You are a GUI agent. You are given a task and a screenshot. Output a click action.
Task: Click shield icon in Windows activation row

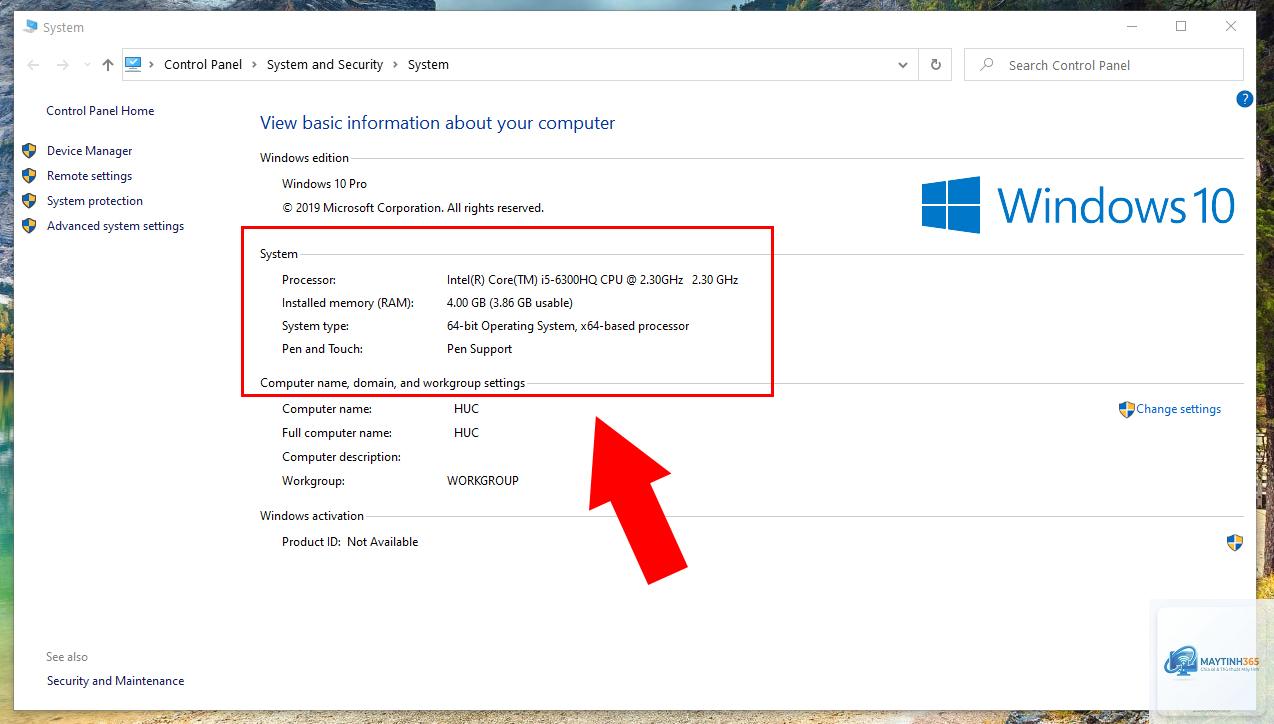(1235, 543)
